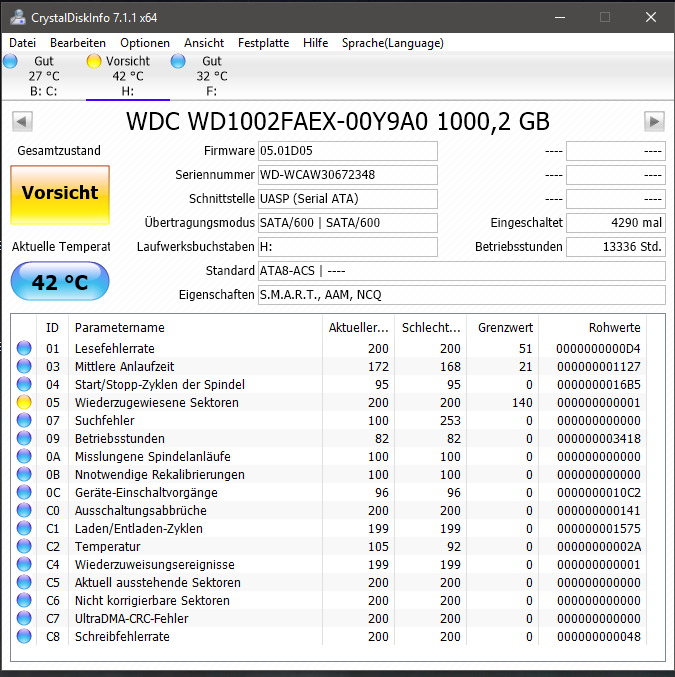The height and width of the screenshot is (677, 675).
Task: Click the Laufwerksbuchstaben field H:
Action: (348, 247)
